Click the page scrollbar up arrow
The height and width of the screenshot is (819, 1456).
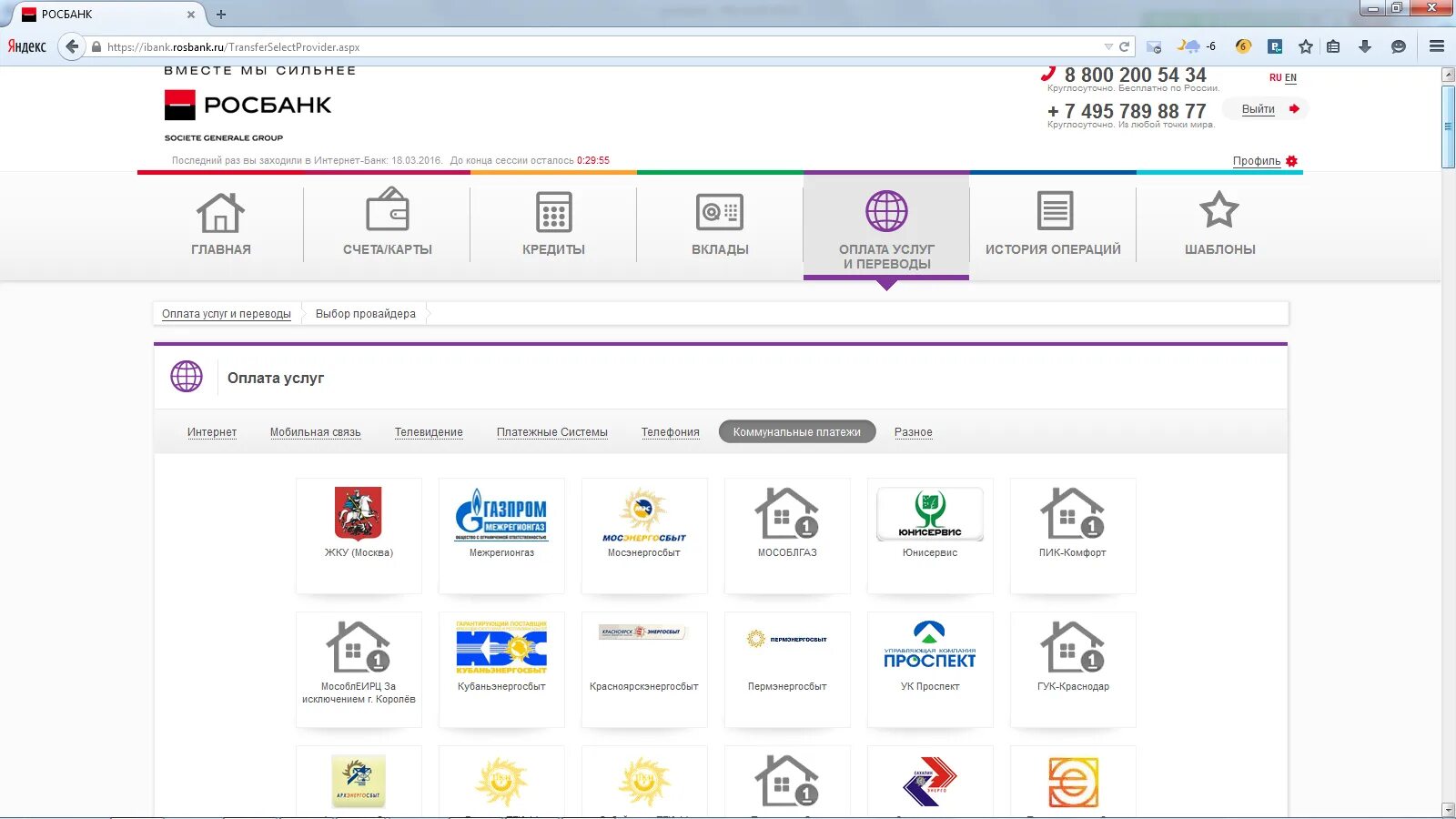click(1448, 76)
